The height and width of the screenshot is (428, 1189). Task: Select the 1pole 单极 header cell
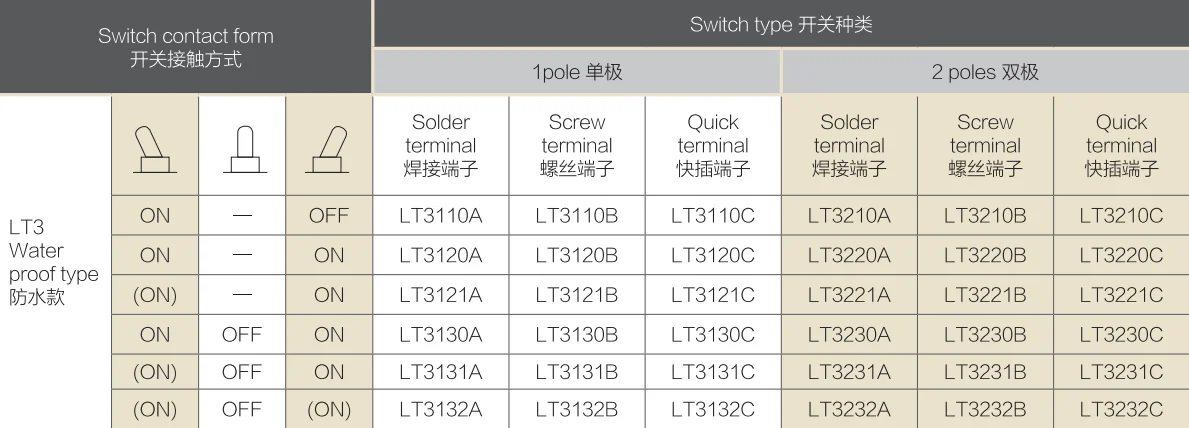[577, 72]
